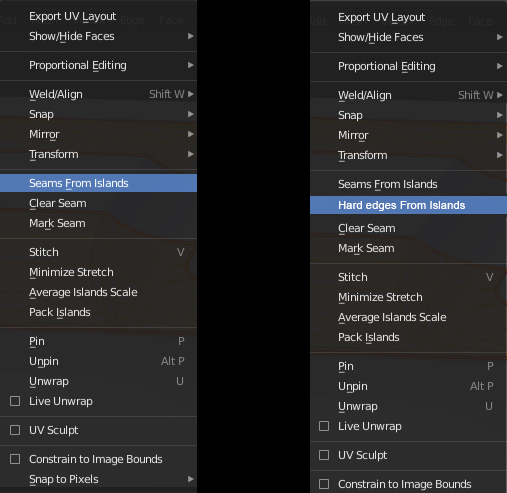The height and width of the screenshot is (493, 507).
Task: Choose Hard edges From Islands entry
Action: [408, 205]
